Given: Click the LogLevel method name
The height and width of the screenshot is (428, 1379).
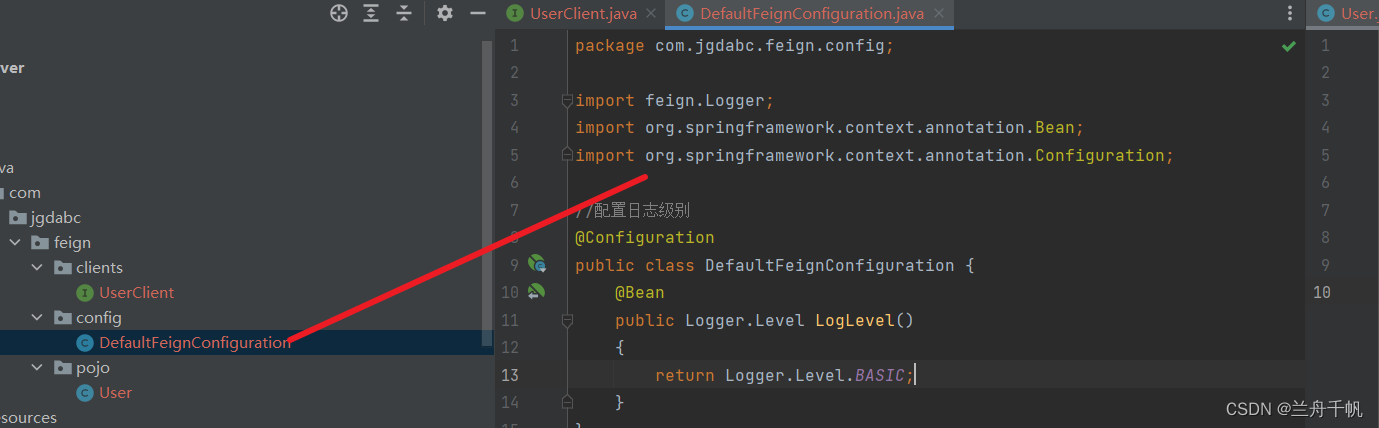Looking at the screenshot, I should (x=854, y=320).
